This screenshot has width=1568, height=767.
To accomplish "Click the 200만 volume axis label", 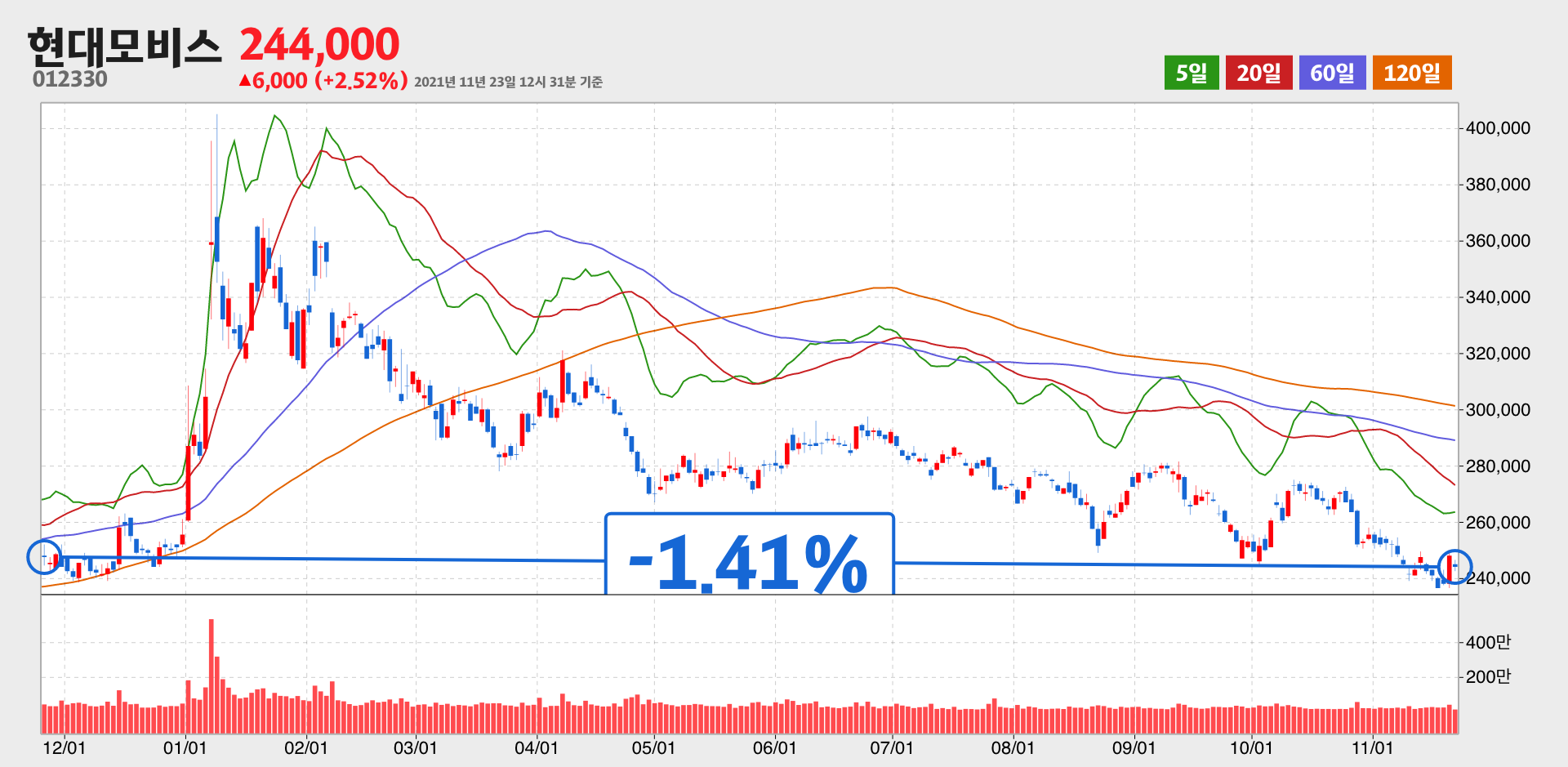I will (1488, 677).
